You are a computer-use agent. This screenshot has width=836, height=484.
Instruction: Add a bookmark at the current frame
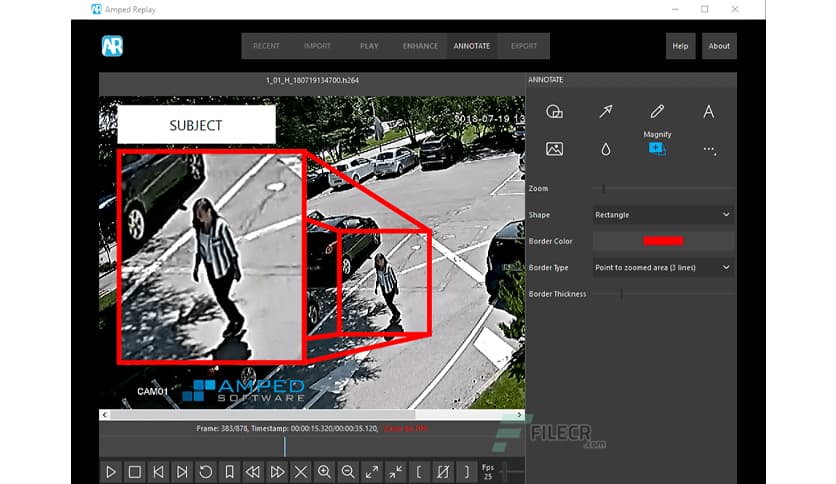point(229,472)
